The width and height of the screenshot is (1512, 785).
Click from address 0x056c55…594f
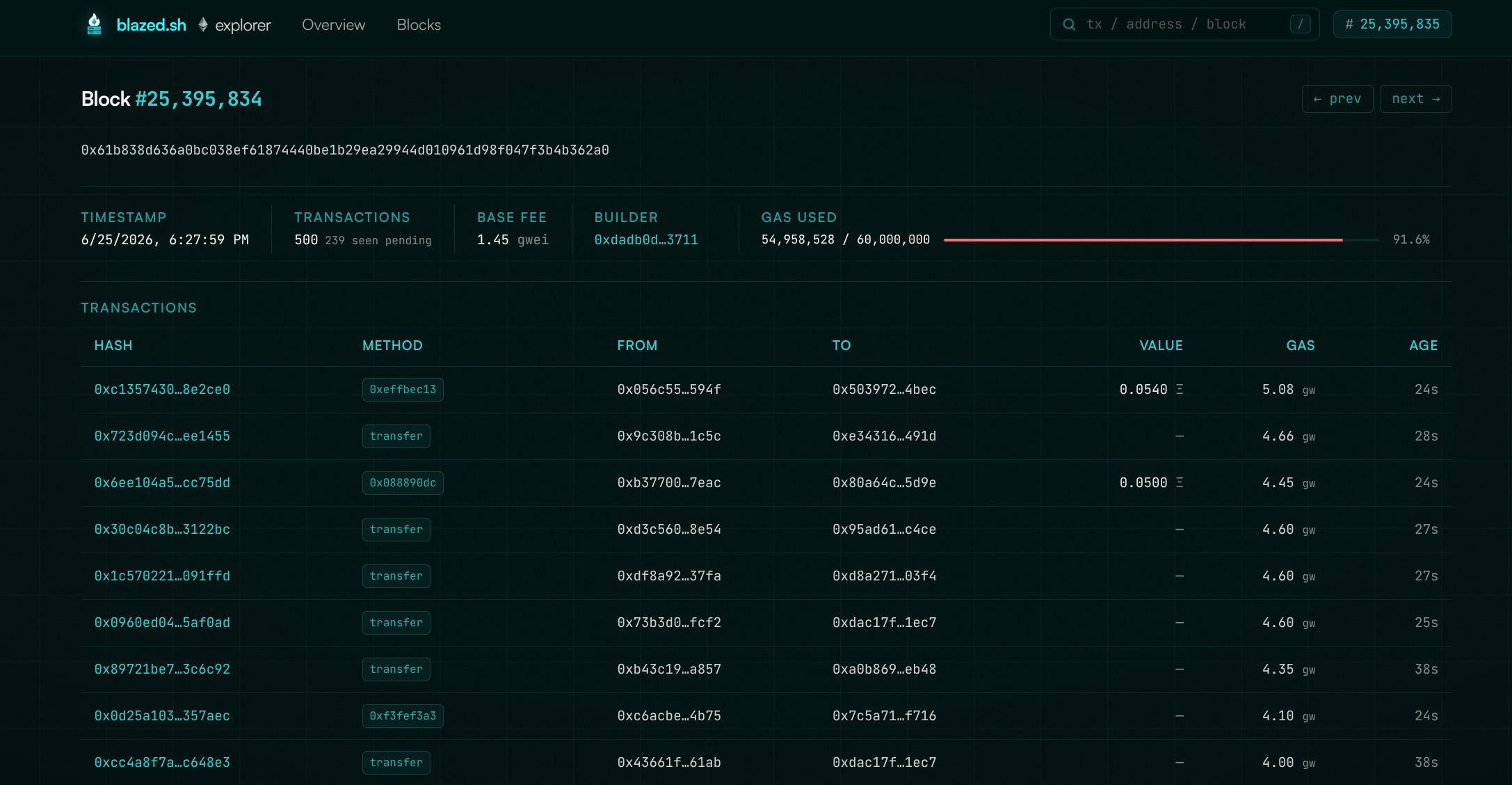tap(669, 390)
